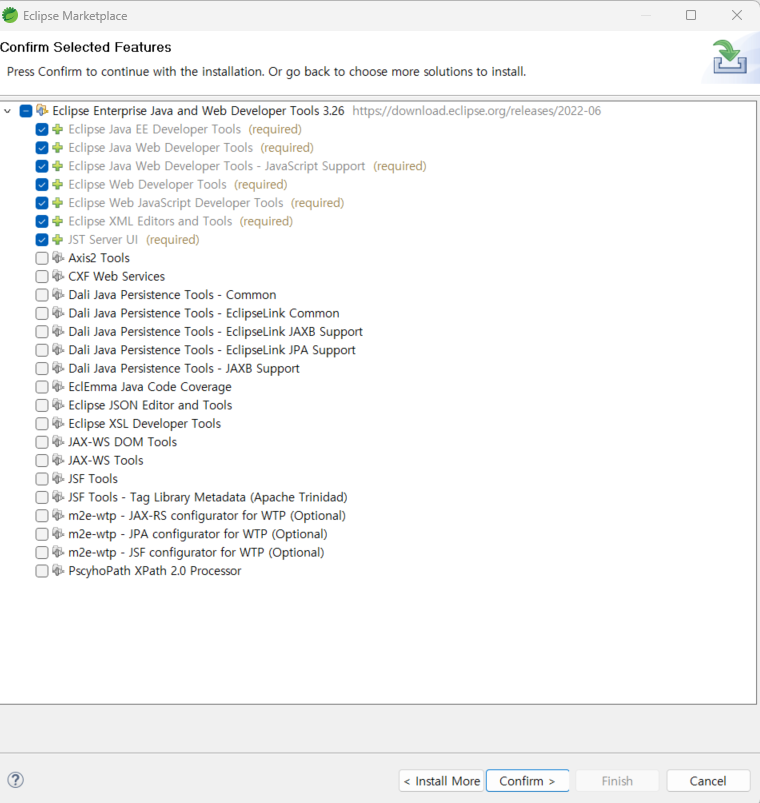
Task: Click the feature icon beside CXF Web Services
Action: [x=58, y=276]
